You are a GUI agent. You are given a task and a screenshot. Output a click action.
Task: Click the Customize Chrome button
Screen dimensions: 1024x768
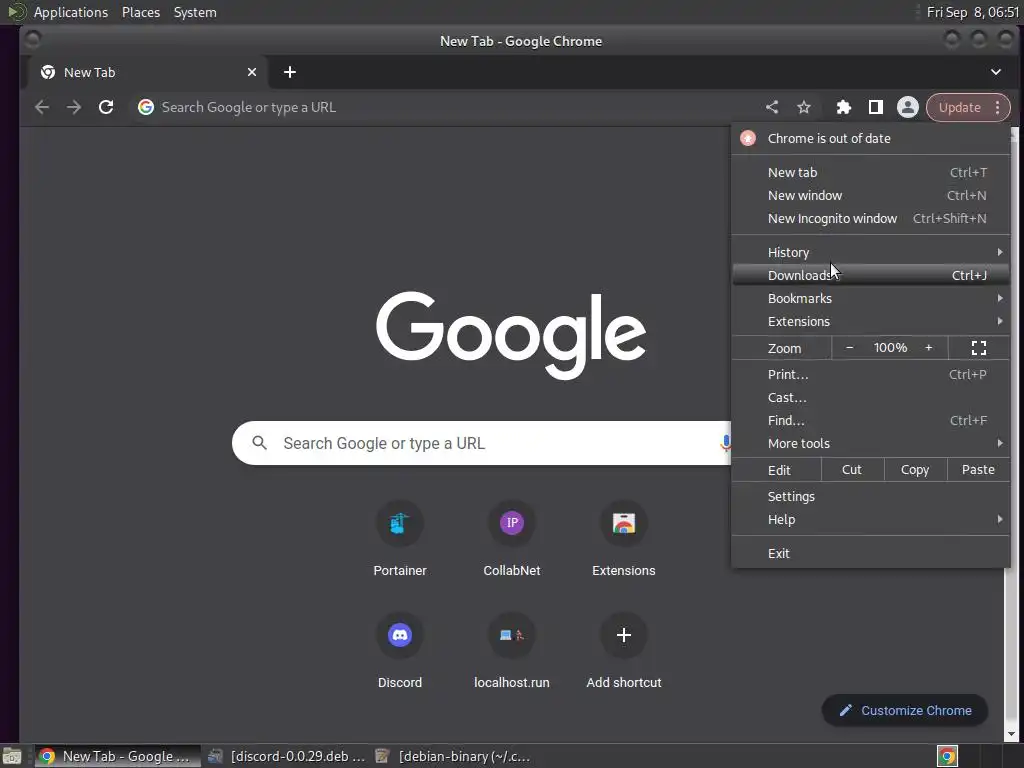click(904, 711)
